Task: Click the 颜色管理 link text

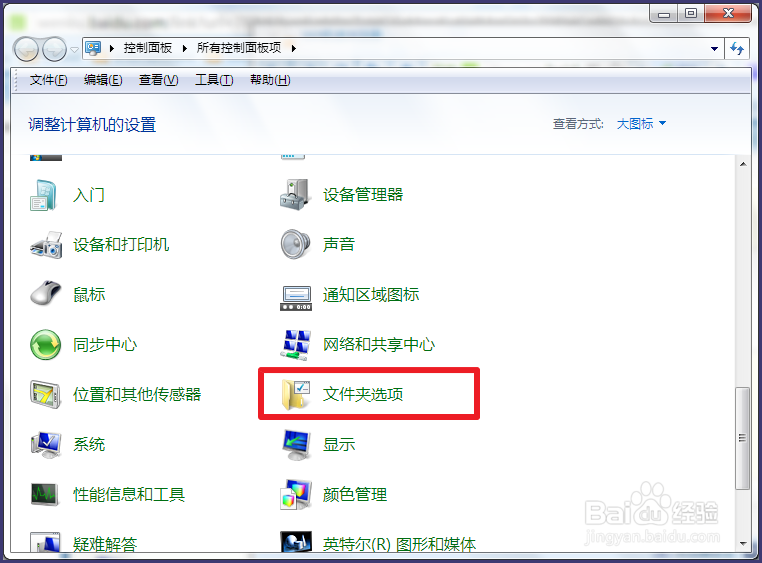Action: click(x=355, y=495)
